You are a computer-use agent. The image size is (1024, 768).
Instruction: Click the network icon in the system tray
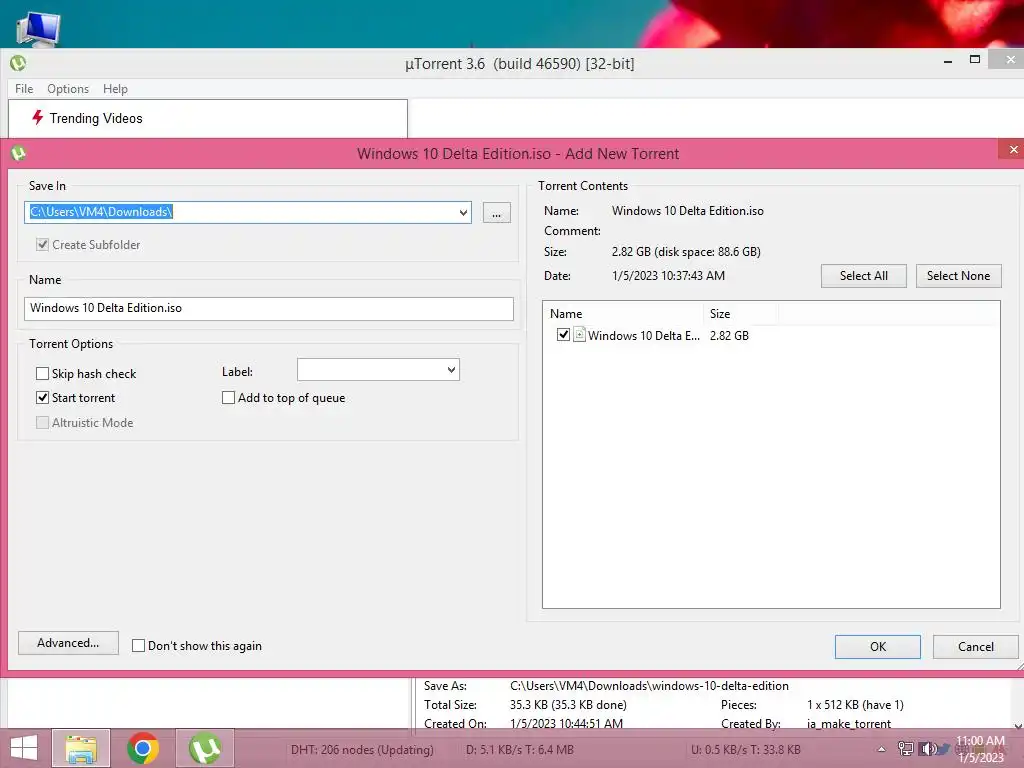[906, 749]
